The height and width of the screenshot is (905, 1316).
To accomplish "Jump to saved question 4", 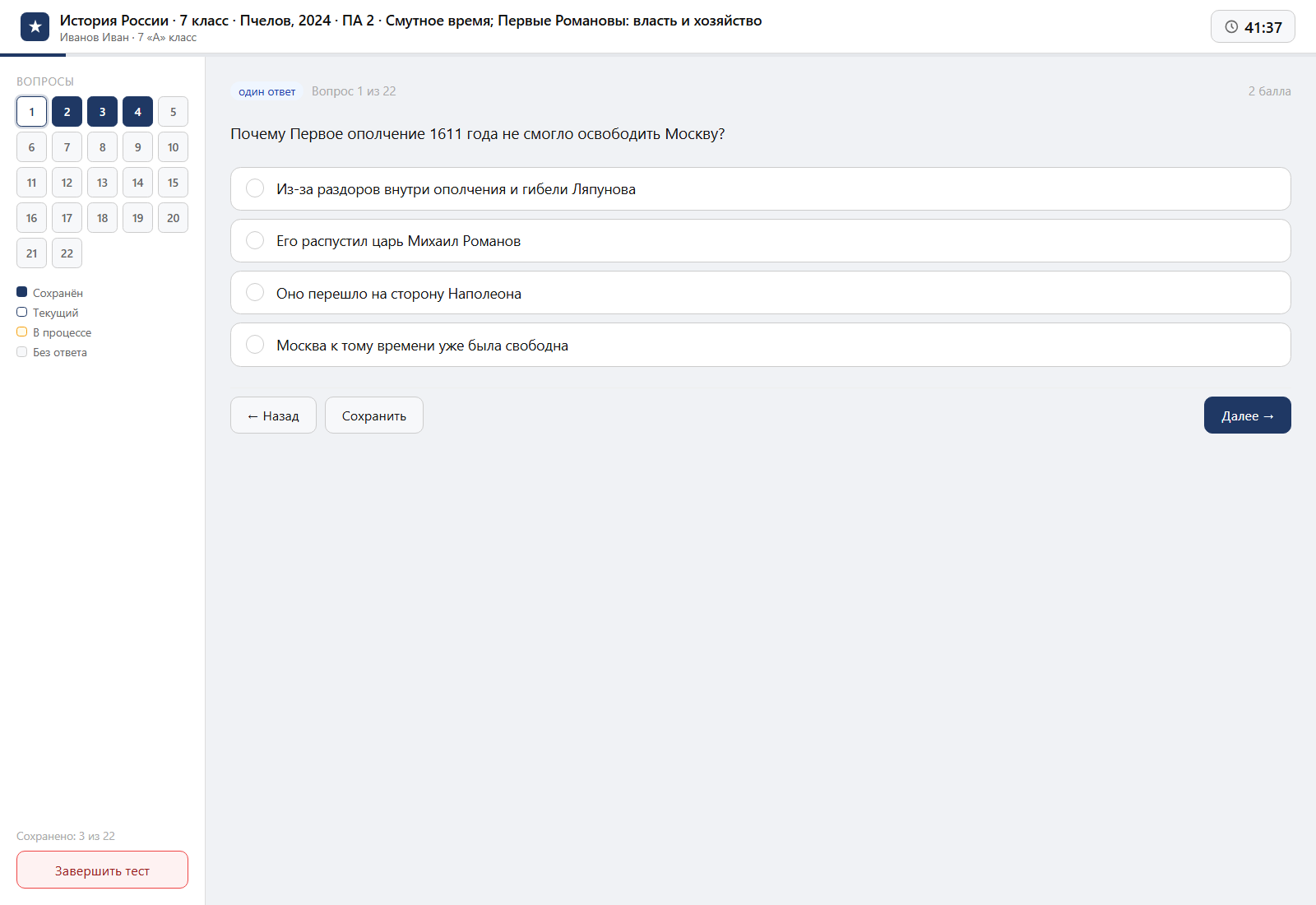I will click(137, 112).
